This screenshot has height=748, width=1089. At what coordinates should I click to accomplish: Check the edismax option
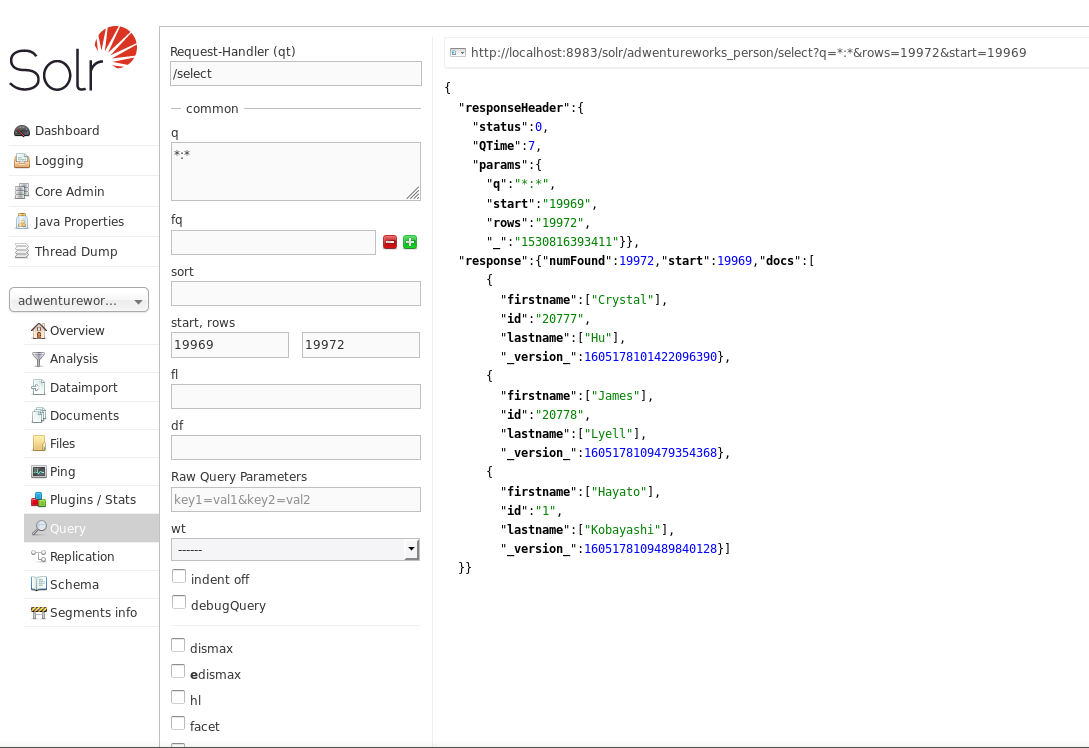point(178,671)
